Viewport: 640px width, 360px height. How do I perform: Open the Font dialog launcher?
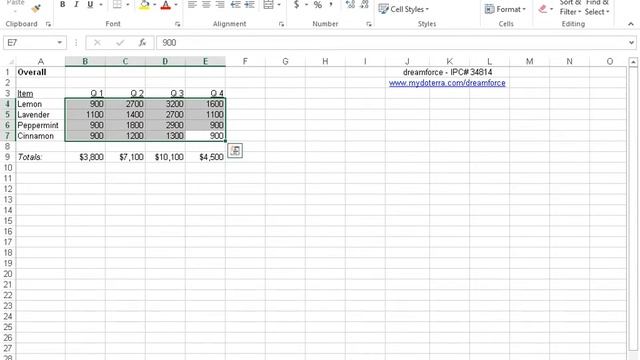178,24
